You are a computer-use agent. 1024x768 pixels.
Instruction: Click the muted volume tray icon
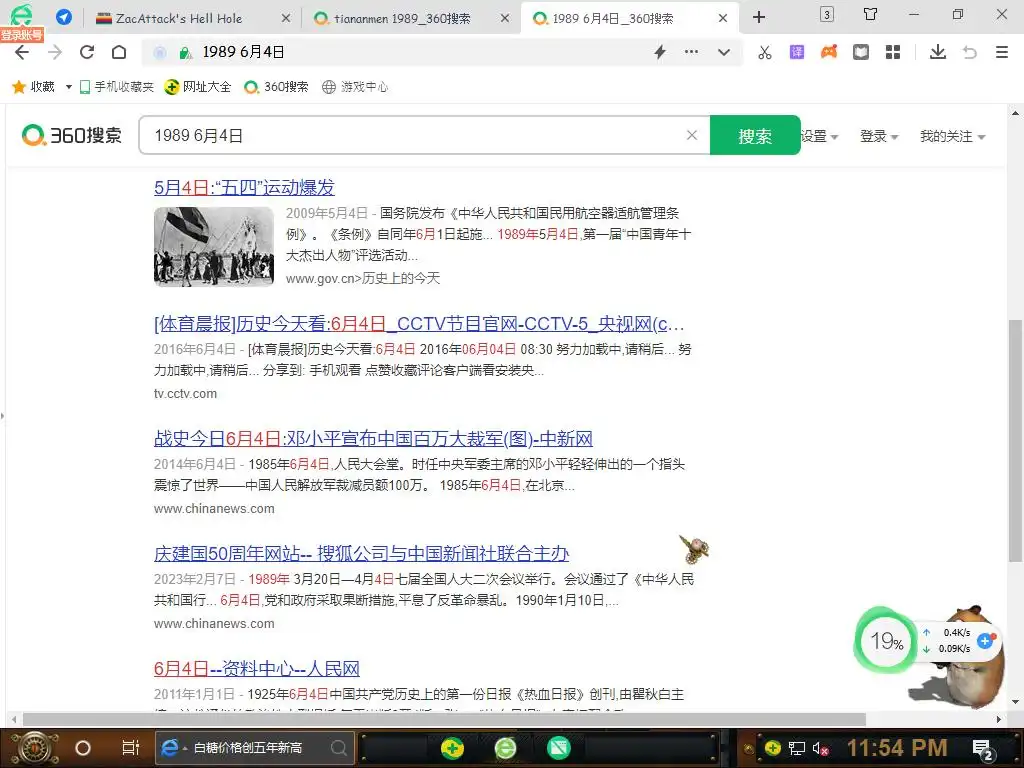pos(821,748)
